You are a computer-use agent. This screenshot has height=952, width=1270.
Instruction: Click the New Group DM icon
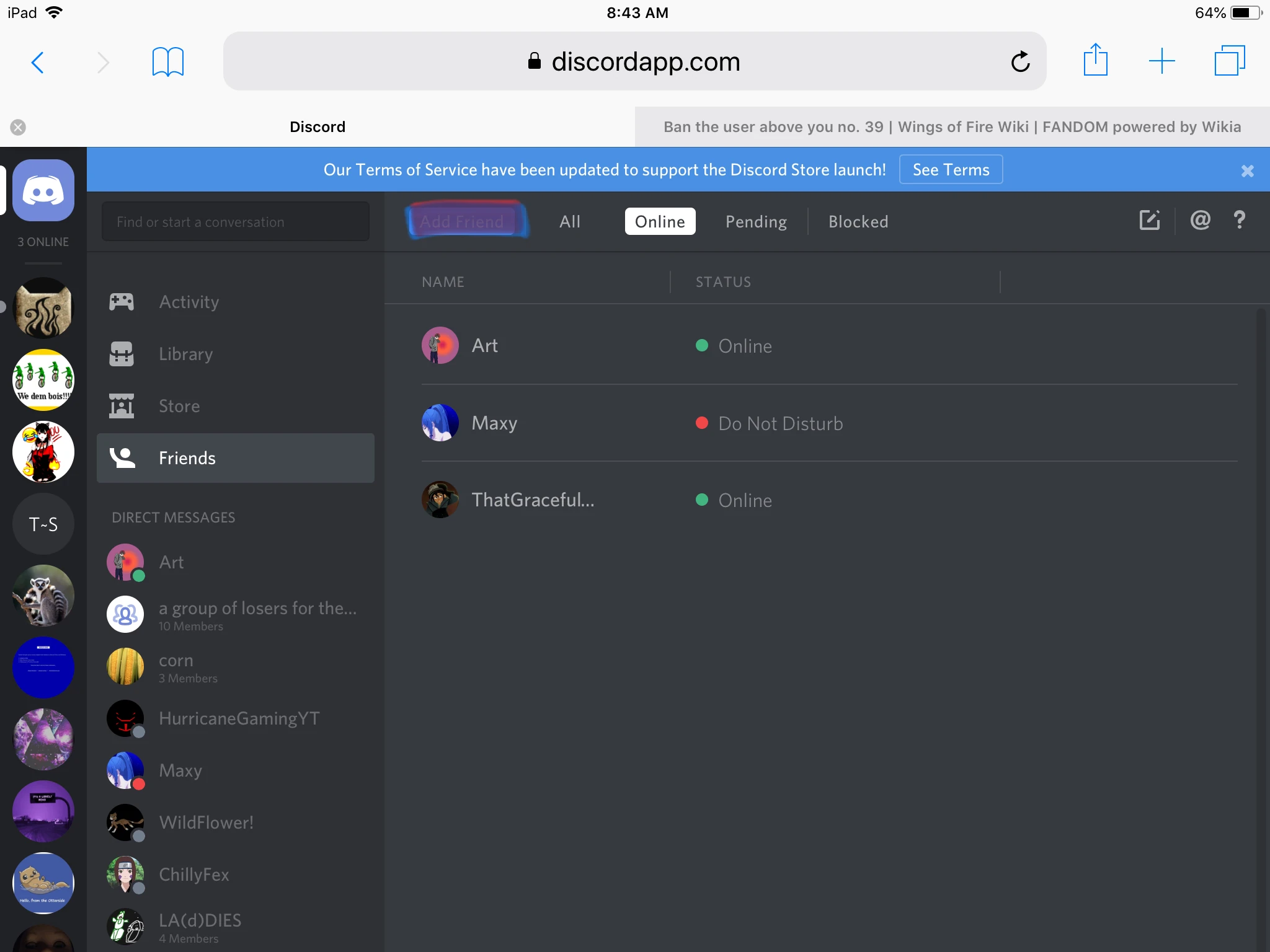(x=1149, y=220)
